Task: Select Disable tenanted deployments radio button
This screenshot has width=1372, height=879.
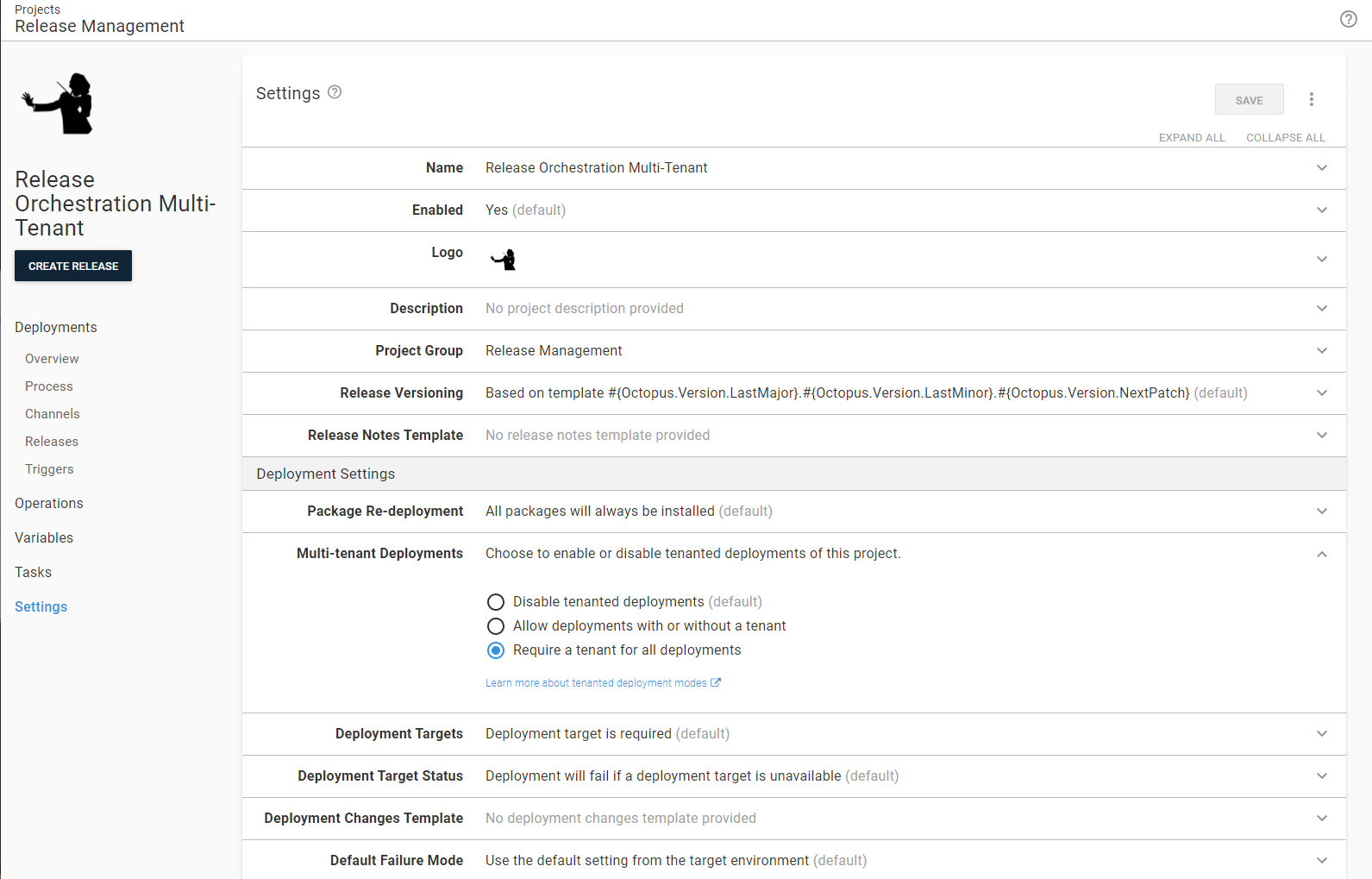Action: point(496,602)
